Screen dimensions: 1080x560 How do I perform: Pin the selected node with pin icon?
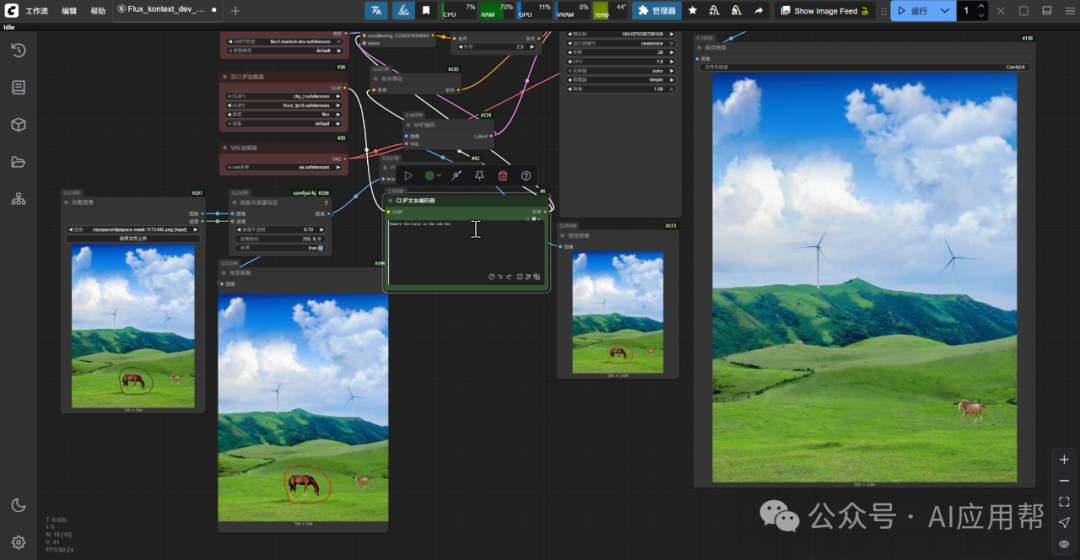[x=479, y=176]
